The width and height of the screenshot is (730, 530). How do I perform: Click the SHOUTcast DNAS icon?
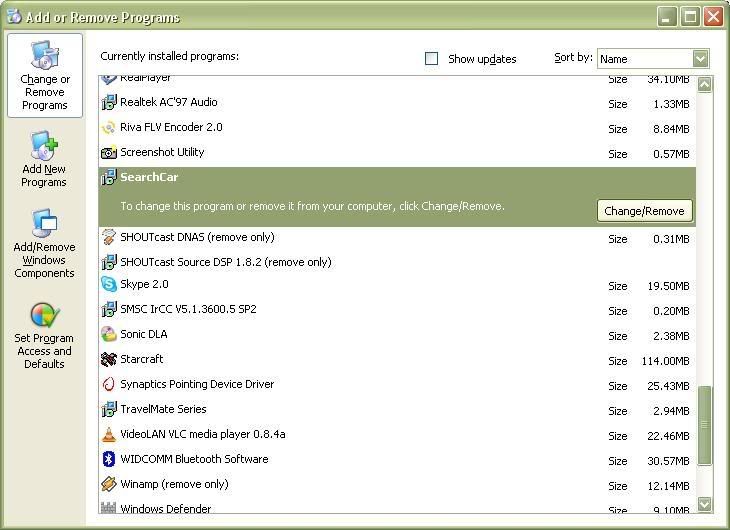pos(108,237)
